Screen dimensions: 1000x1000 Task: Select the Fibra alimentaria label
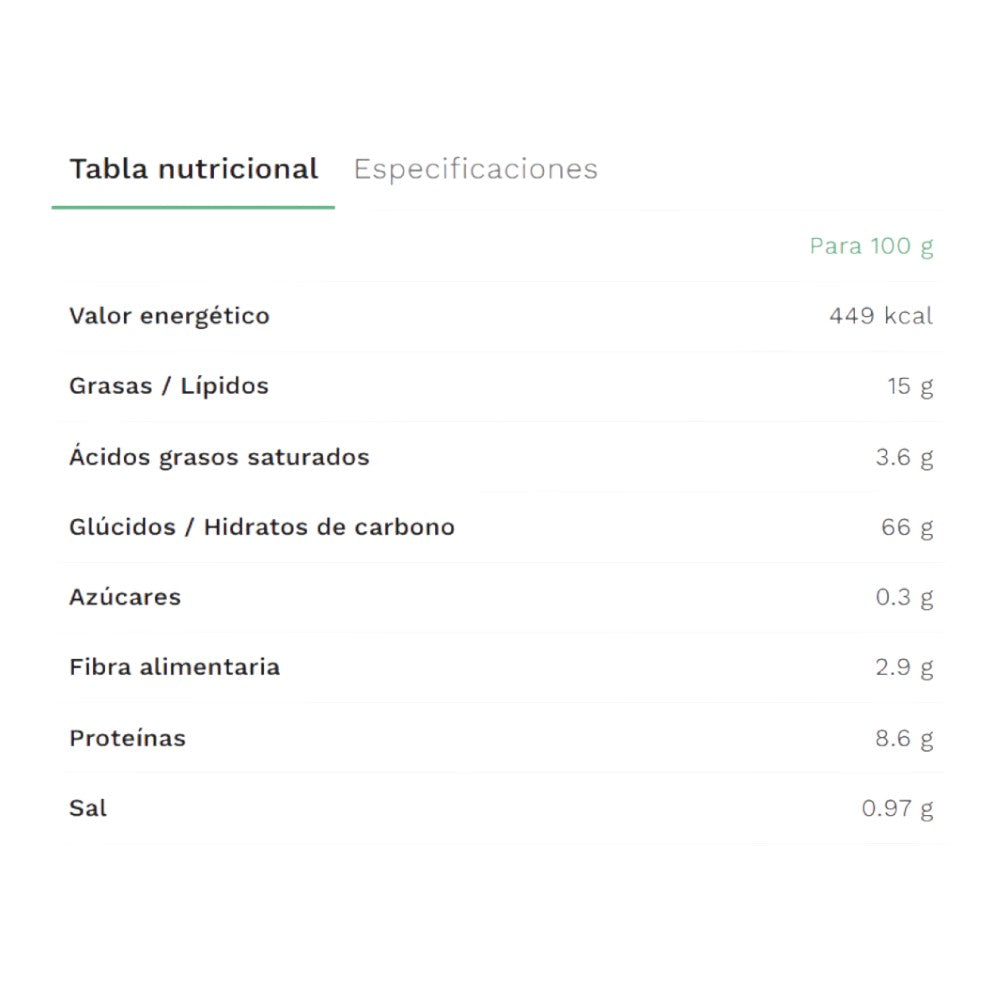[174, 667]
